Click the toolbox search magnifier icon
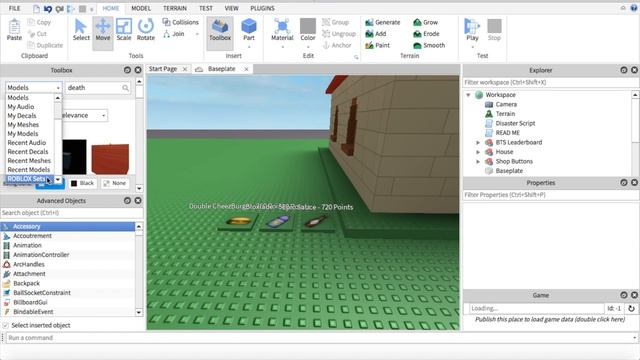The width and height of the screenshot is (640, 360). (x=125, y=88)
